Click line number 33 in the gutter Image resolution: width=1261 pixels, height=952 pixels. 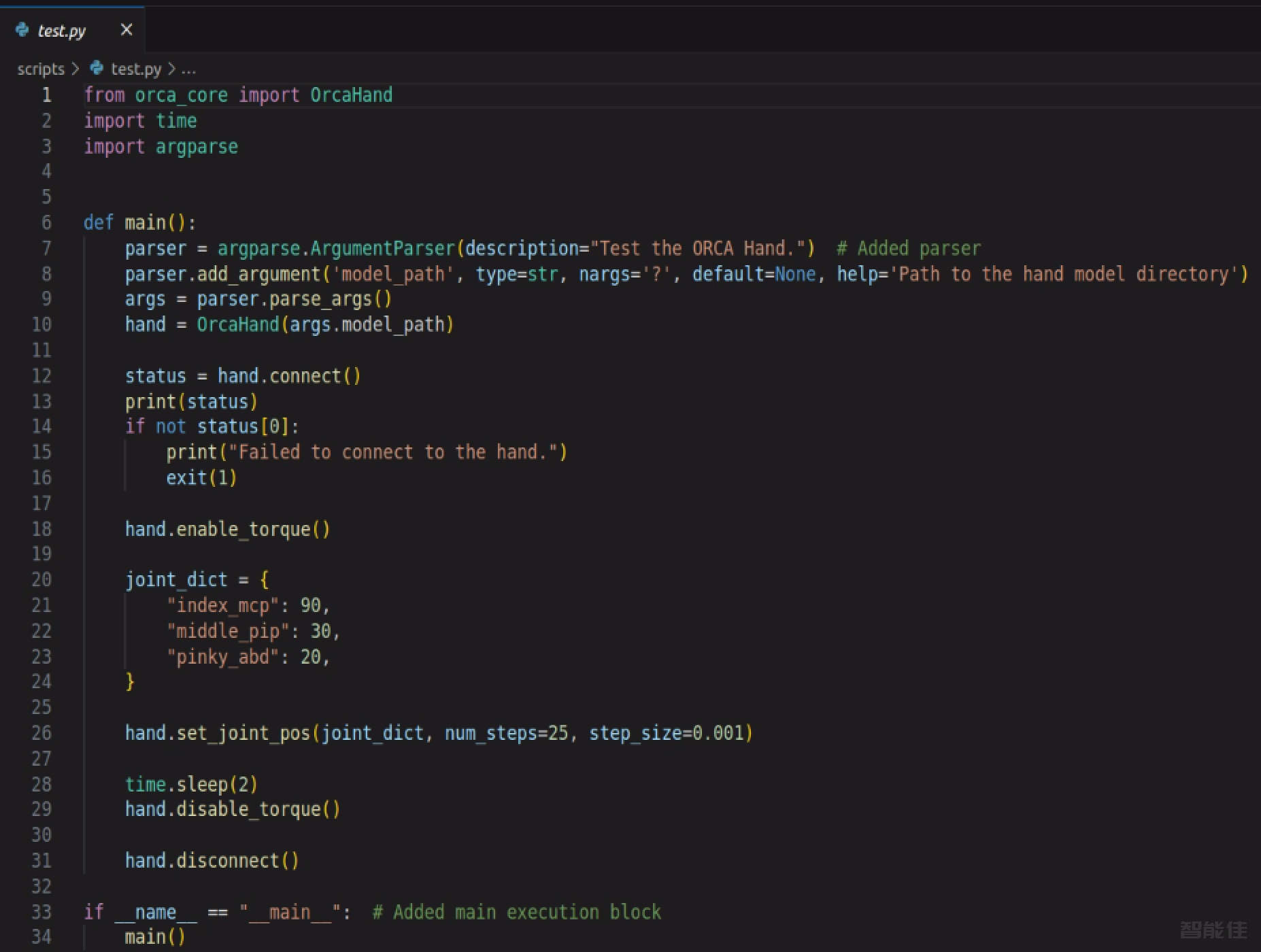[41, 912]
